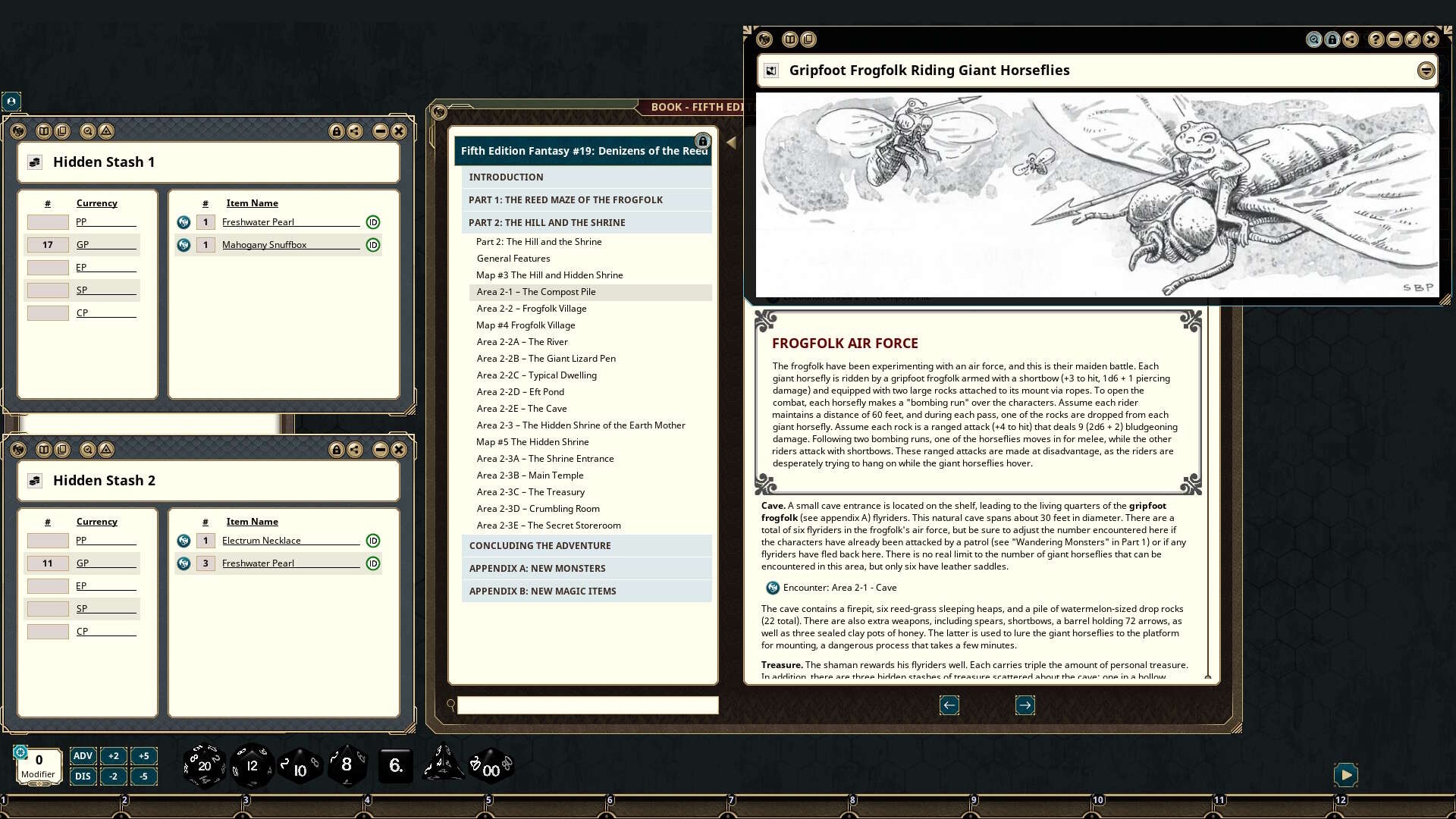1456x819 pixels.
Task: Toggle the ID badge on Mahogany Snuffbox
Action: [372, 244]
